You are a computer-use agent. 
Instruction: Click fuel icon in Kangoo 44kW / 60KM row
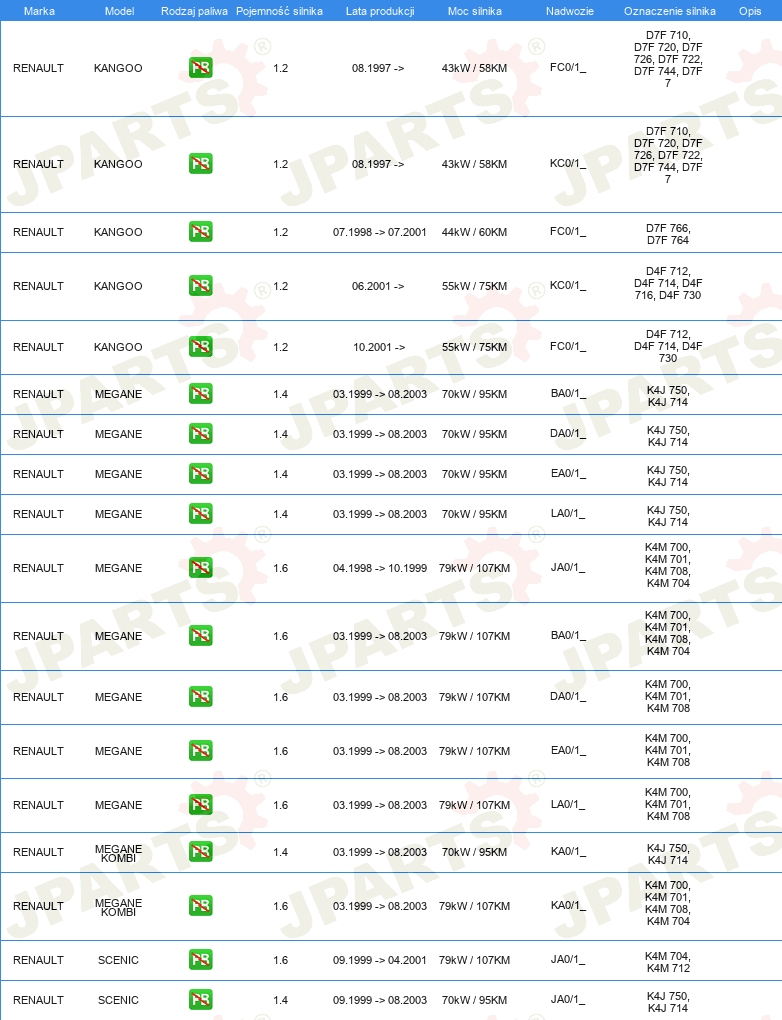200,232
